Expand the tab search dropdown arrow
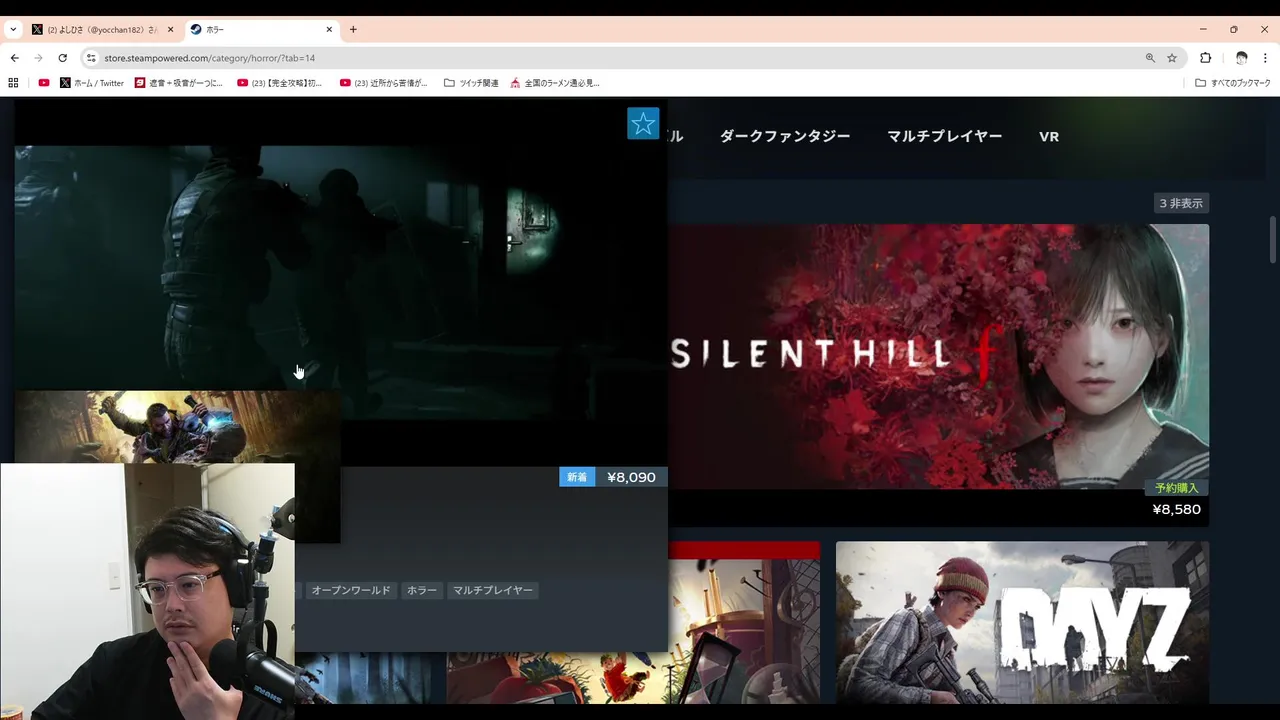Image resolution: width=1280 pixels, height=720 pixels. click(x=13, y=30)
